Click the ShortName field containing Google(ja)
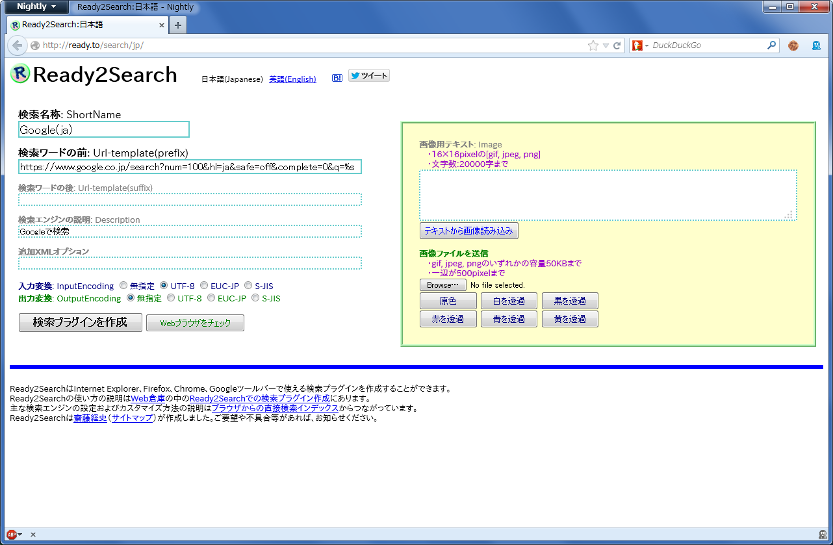The image size is (833, 545). tap(104, 130)
